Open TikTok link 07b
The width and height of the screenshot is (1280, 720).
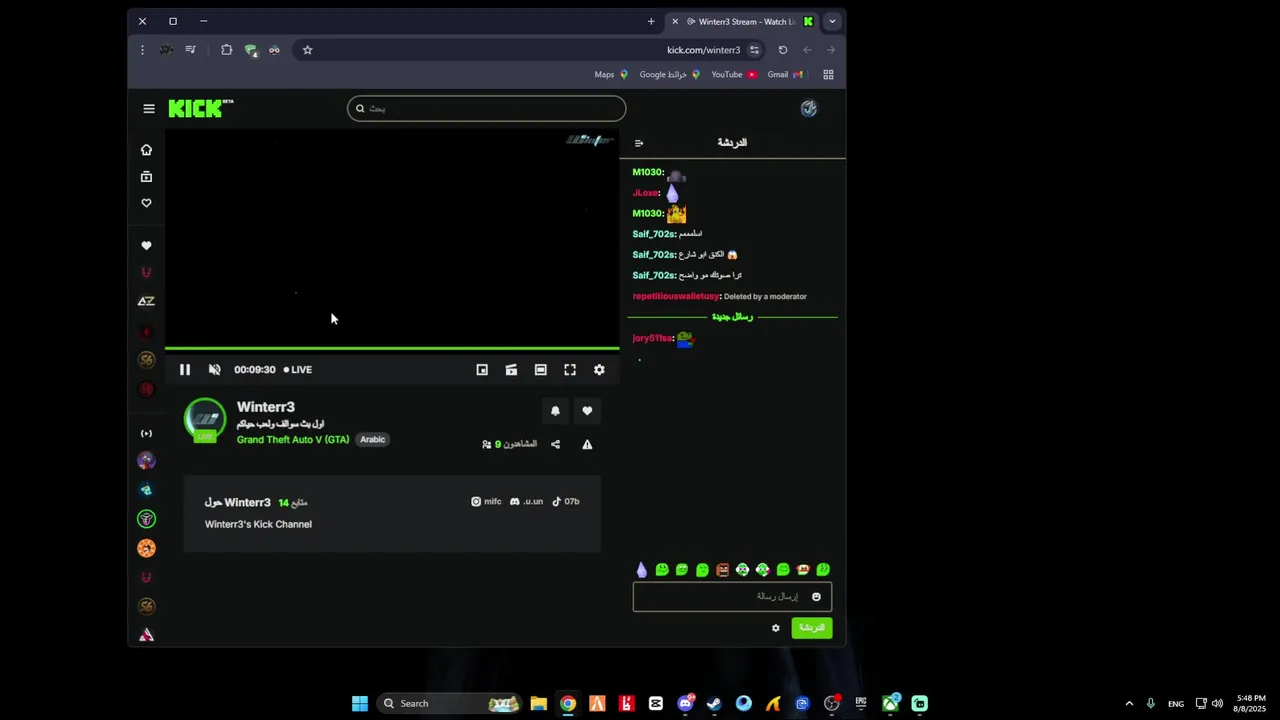(x=566, y=502)
